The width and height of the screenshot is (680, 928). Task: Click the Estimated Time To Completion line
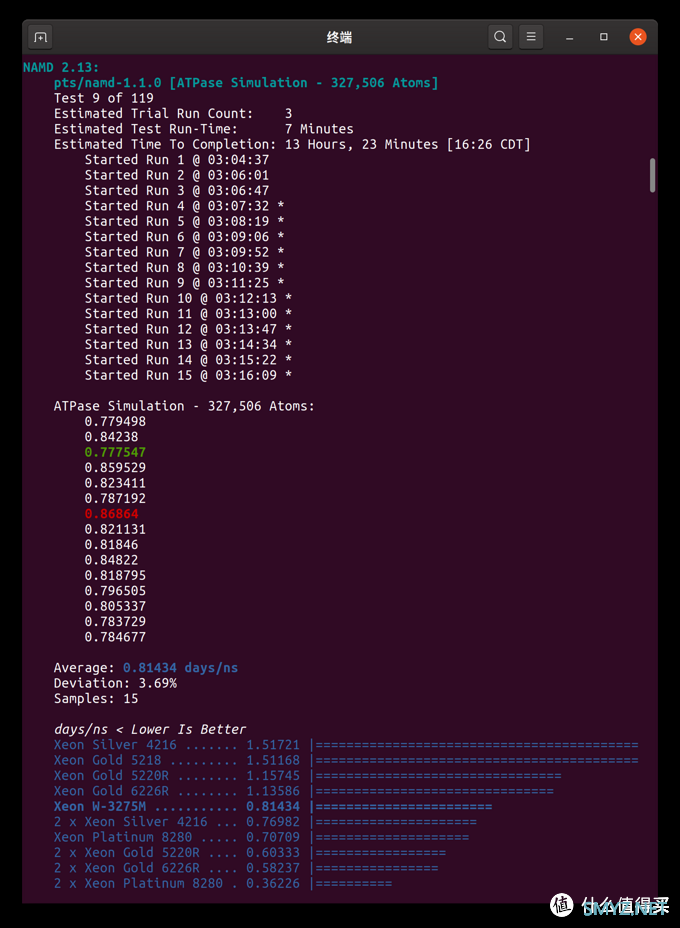[x=292, y=144]
